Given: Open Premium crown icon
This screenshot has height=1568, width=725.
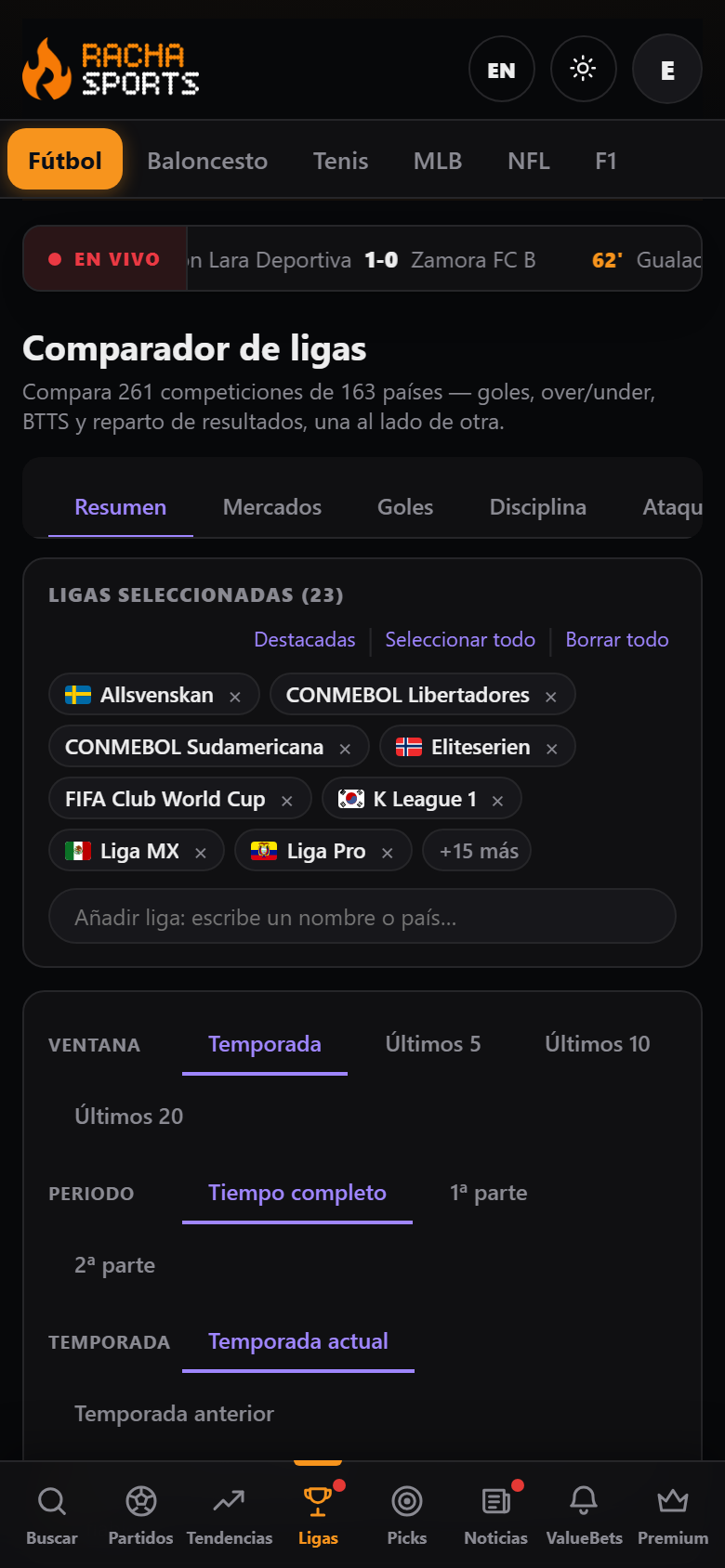Looking at the screenshot, I should click(x=673, y=1501).
